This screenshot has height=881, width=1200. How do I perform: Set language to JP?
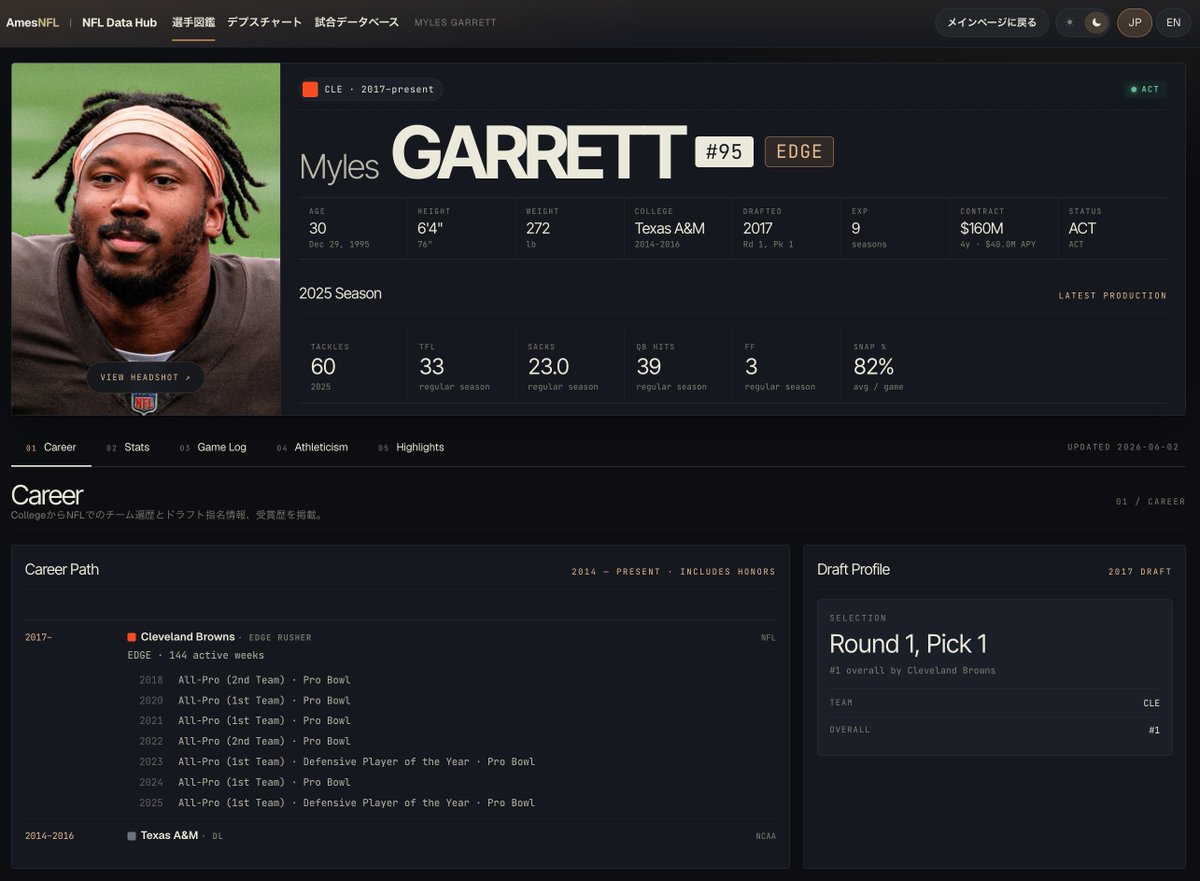point(1134,22)
